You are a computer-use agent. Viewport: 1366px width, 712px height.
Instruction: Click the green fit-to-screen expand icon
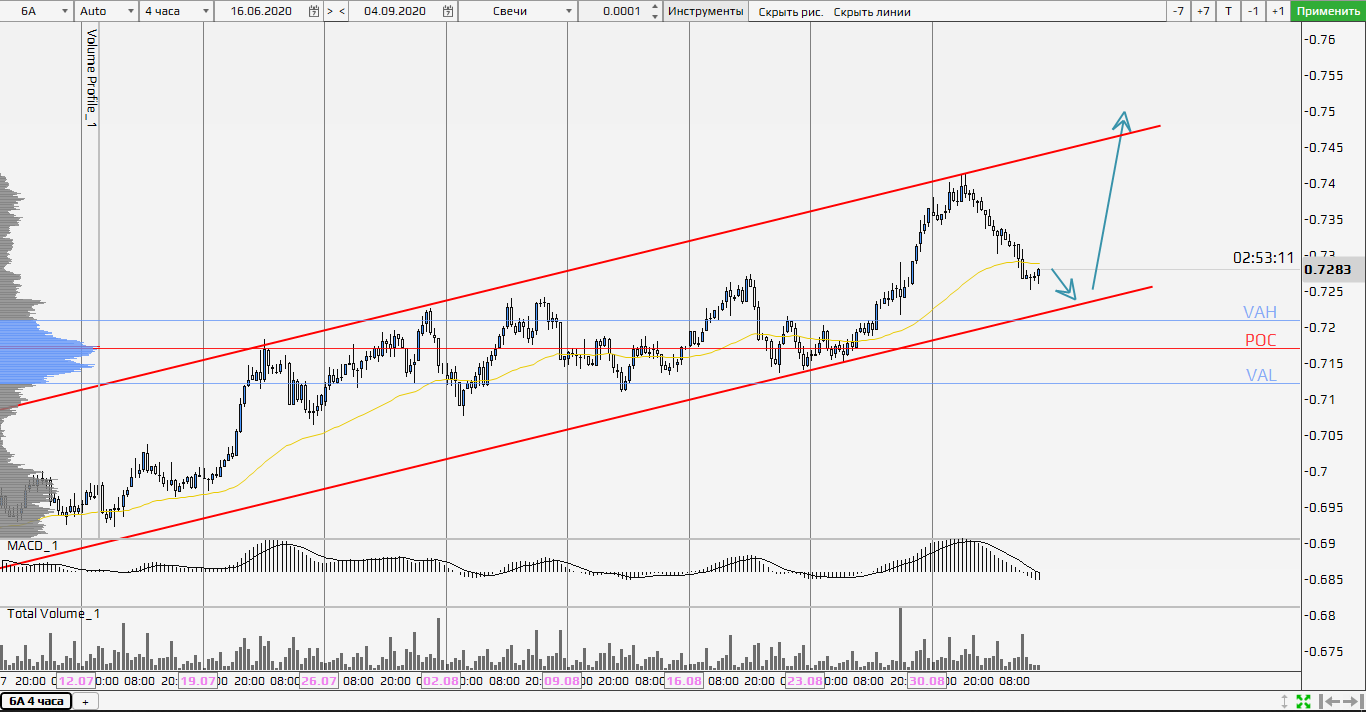pyautogui.click(x=1303, y=701)
